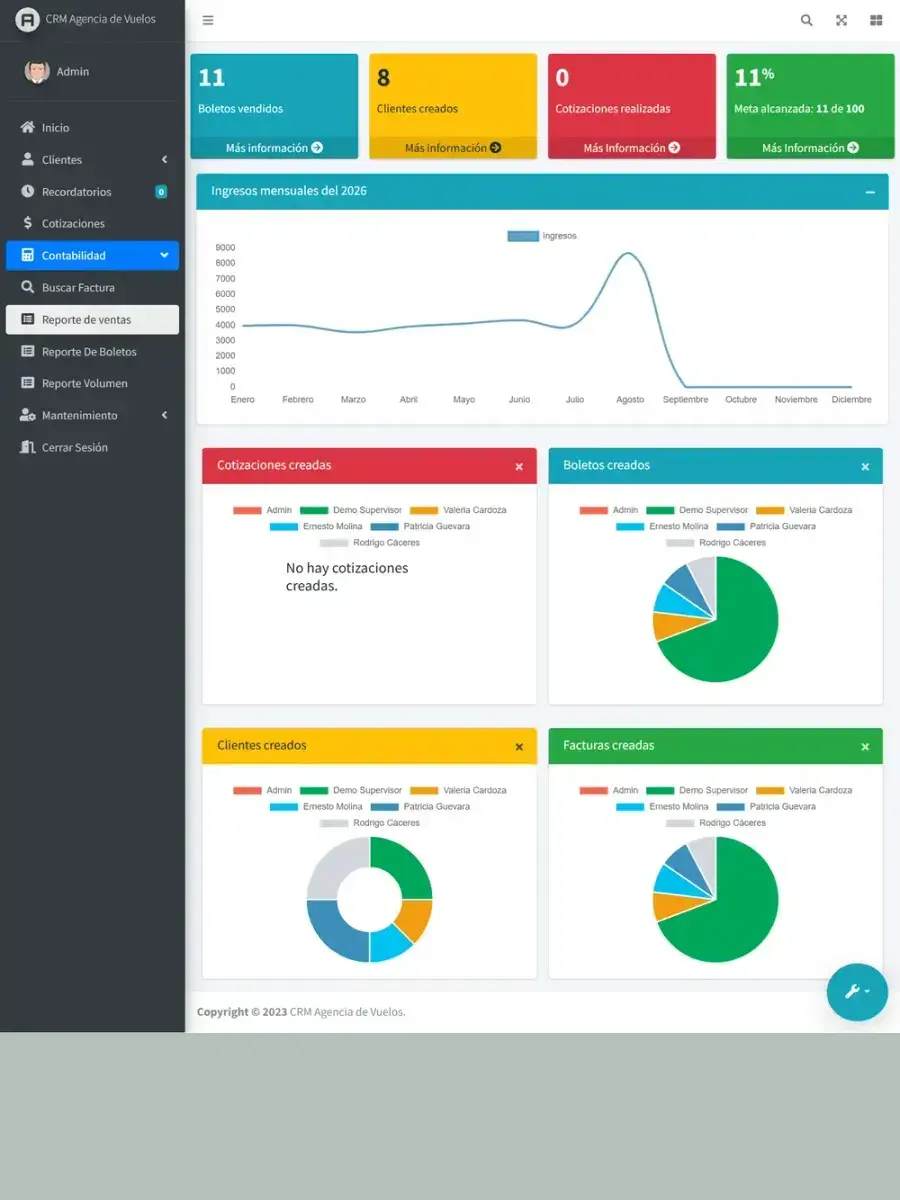
Task: Click green Demo Supervisor slice in Facturas pie
Action: (x=735, y=915)
